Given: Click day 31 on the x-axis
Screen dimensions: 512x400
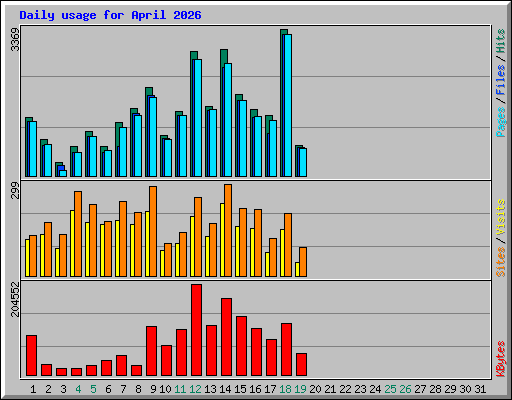Looking at the screenshot, I should pyautogui.click(x=480, y=389).
